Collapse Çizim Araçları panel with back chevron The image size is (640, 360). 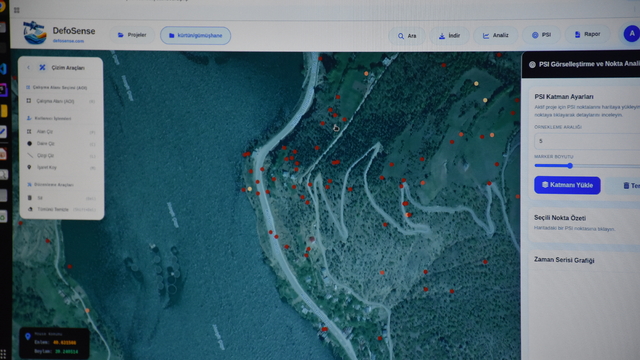28,67
